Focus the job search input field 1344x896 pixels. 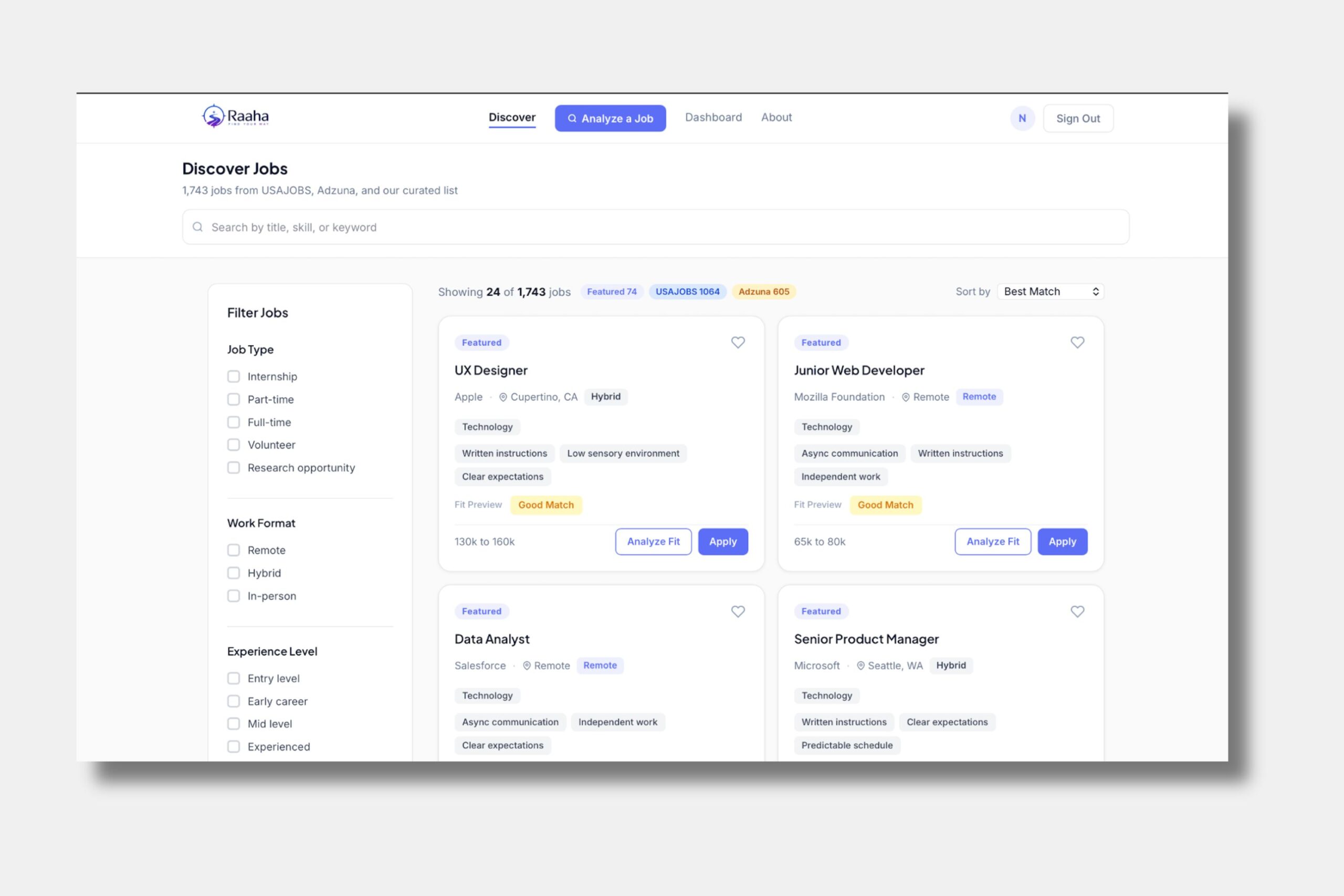coord(655,227)
